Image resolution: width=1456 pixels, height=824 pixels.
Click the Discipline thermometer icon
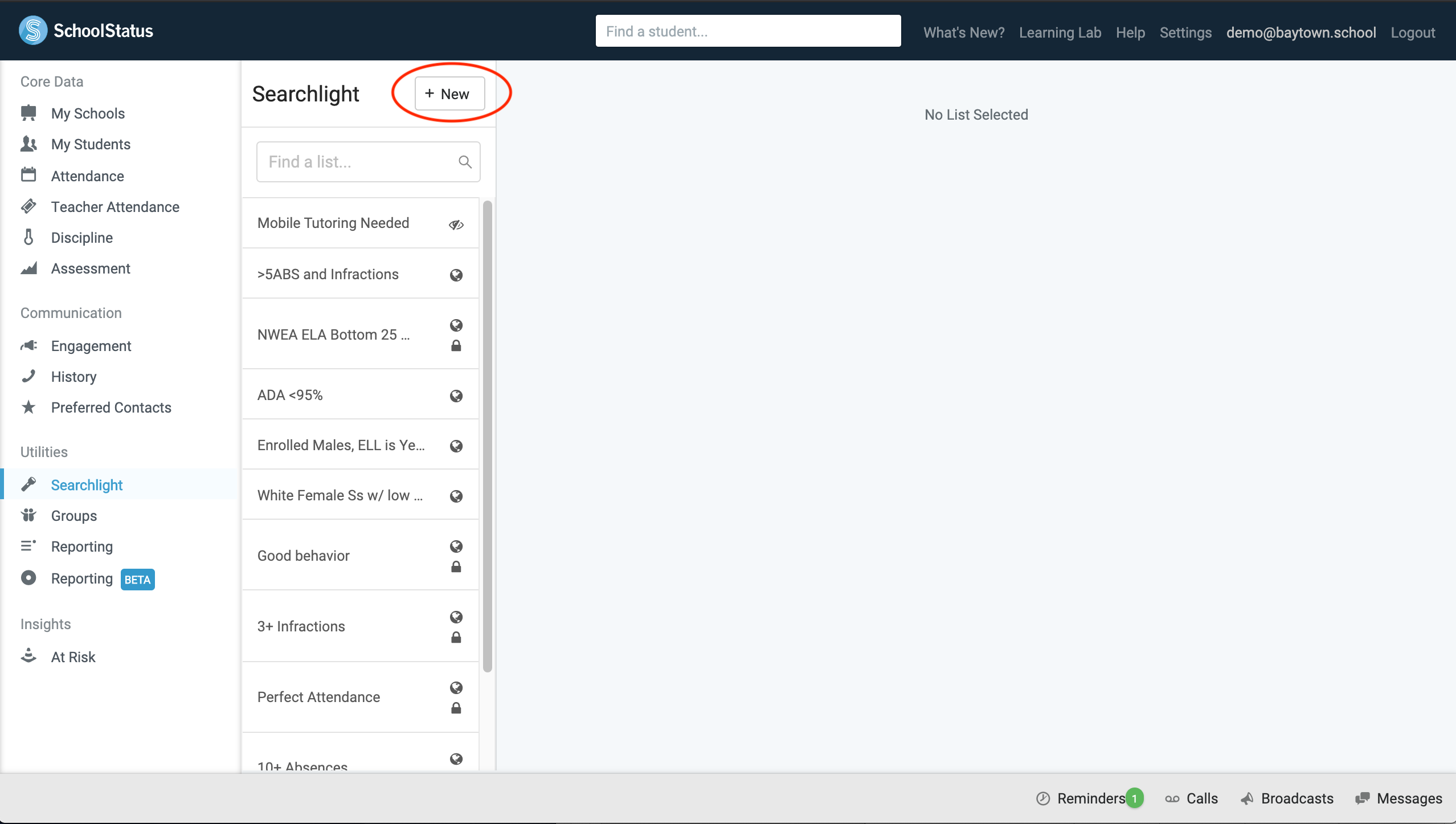tap(28, 236)
